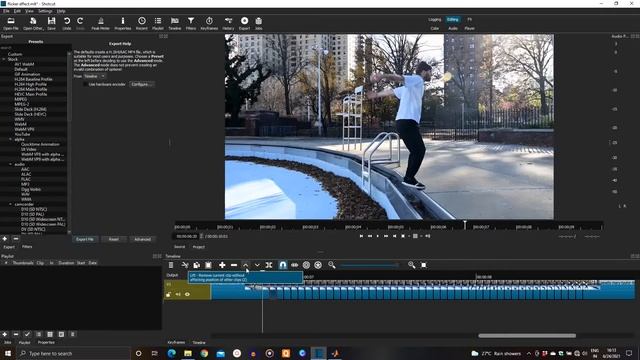Click the Export File button
The height and width of the screenshot is (360, 640).
point(85,239)
